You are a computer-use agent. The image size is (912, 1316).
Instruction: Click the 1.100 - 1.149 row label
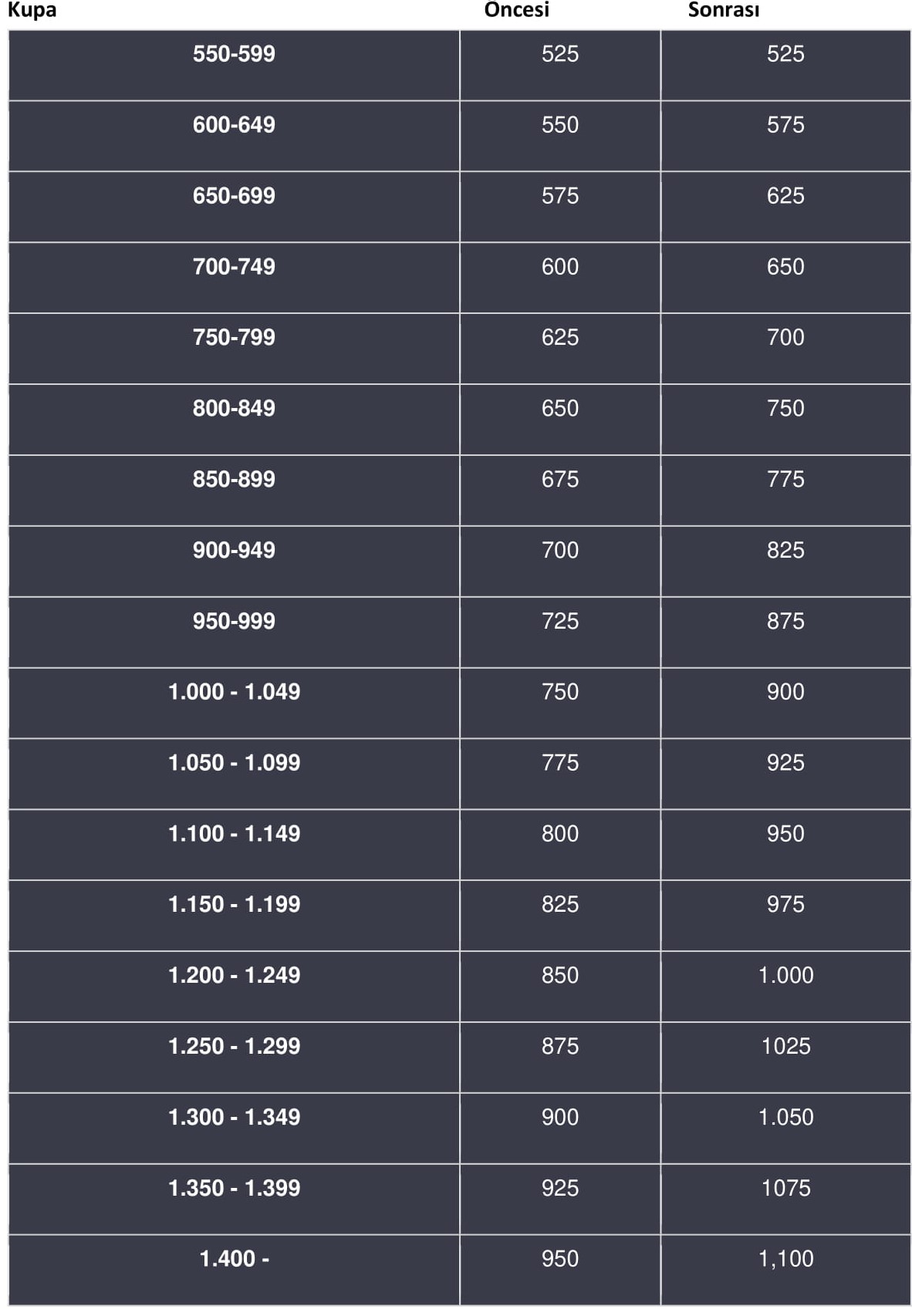pos(234,834)
